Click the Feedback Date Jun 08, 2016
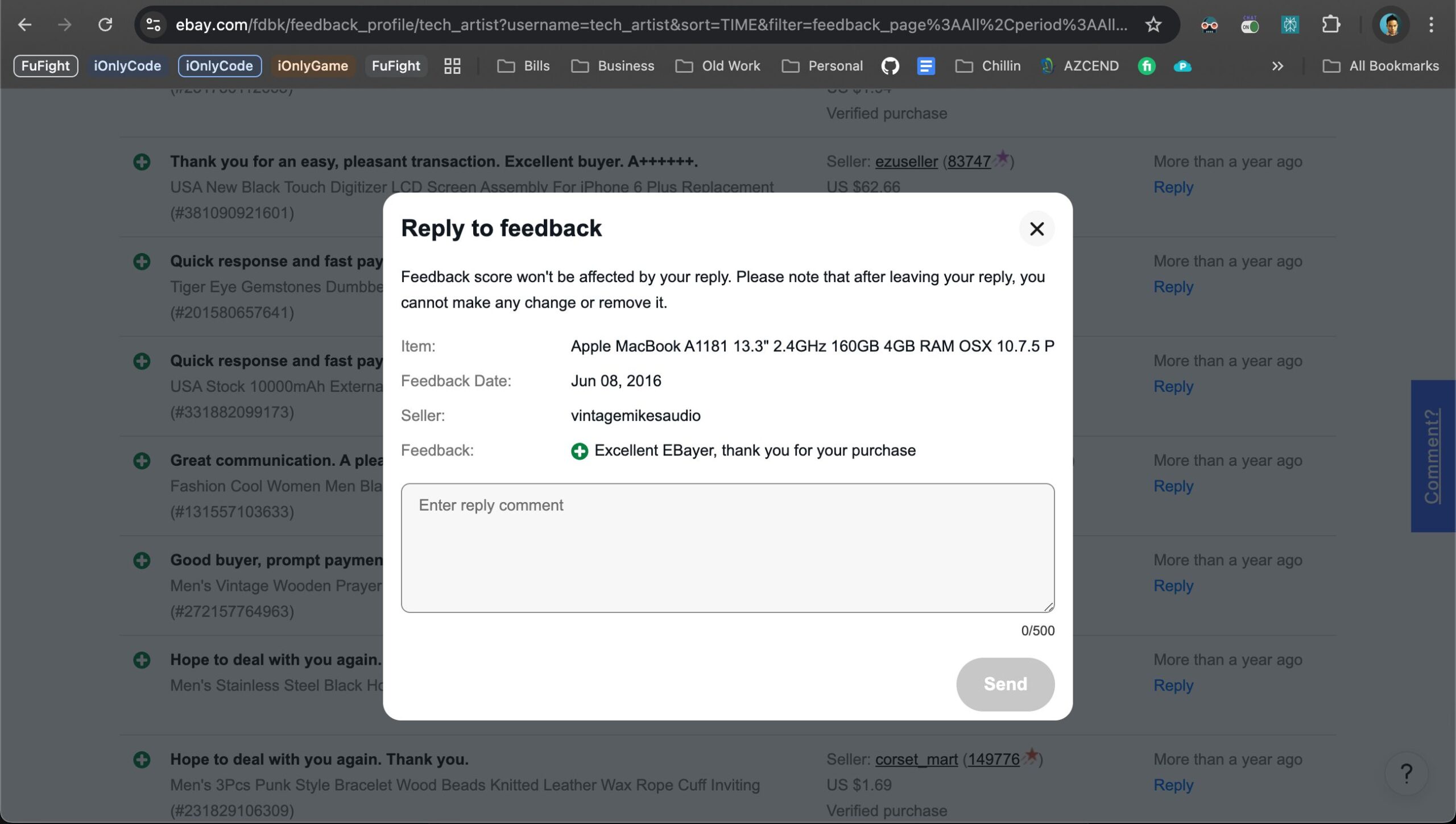Viewport: 1456px width, 824px height. coord(616,381)
